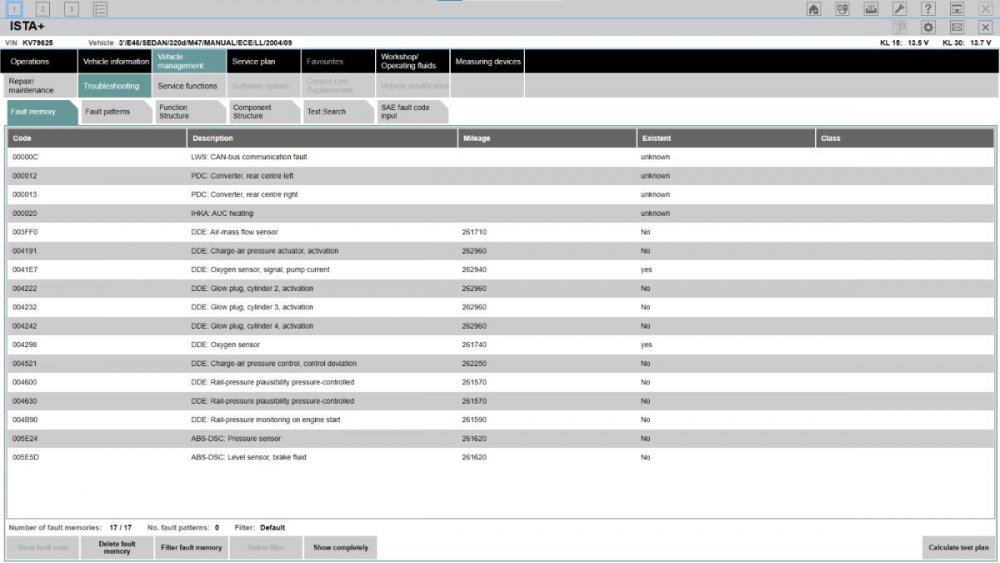Open the gear settings icon

pyautogui.click(x=928, y=27)
